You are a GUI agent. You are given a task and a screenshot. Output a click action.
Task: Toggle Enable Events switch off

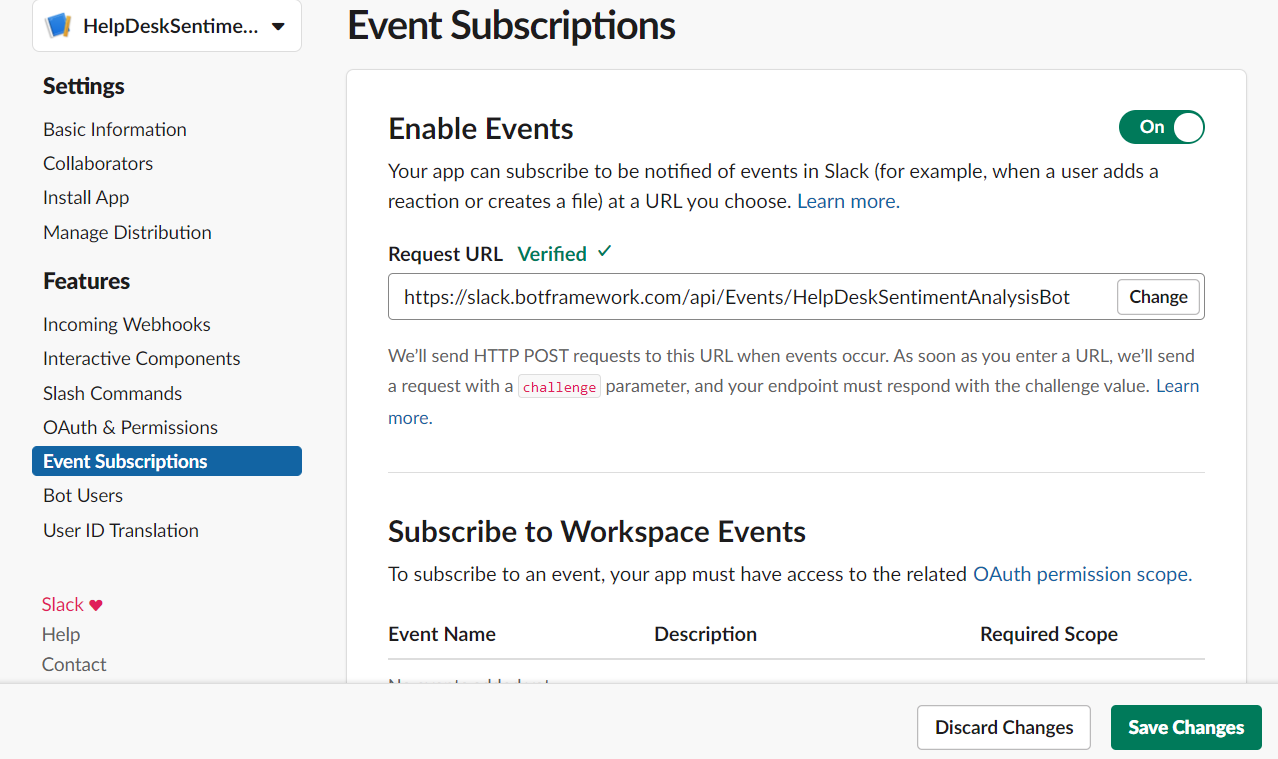click(x=1161, y=127)
